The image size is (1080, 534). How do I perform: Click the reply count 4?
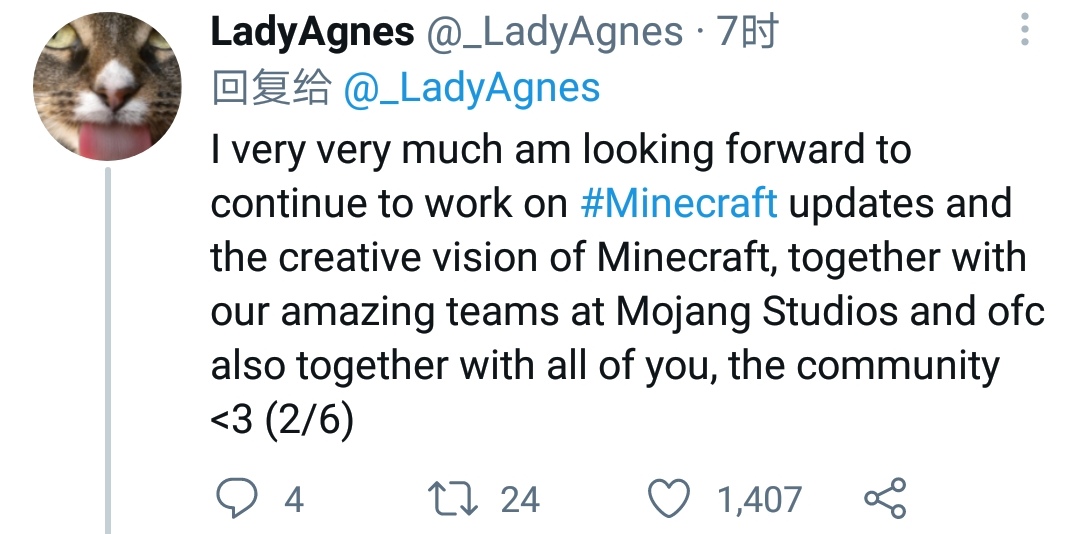pyautogui.click(x=293, y=499)
